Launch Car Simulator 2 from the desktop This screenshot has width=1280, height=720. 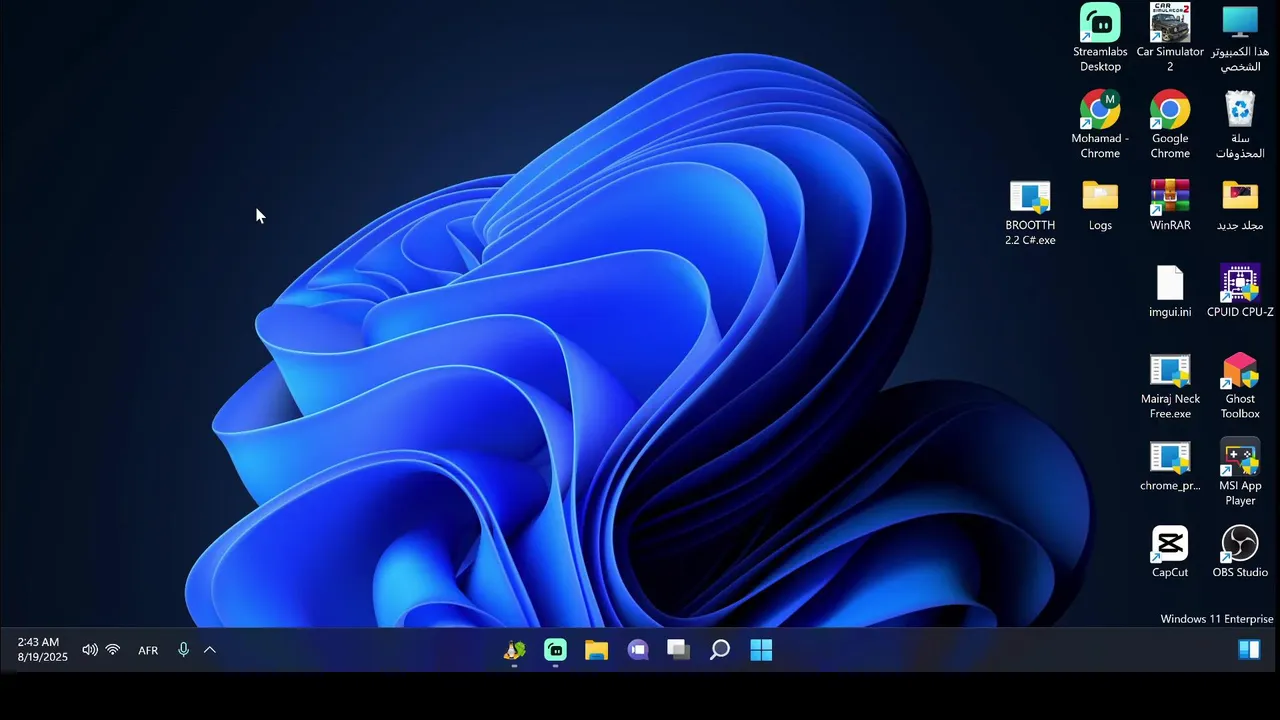tap(1170, 38)
